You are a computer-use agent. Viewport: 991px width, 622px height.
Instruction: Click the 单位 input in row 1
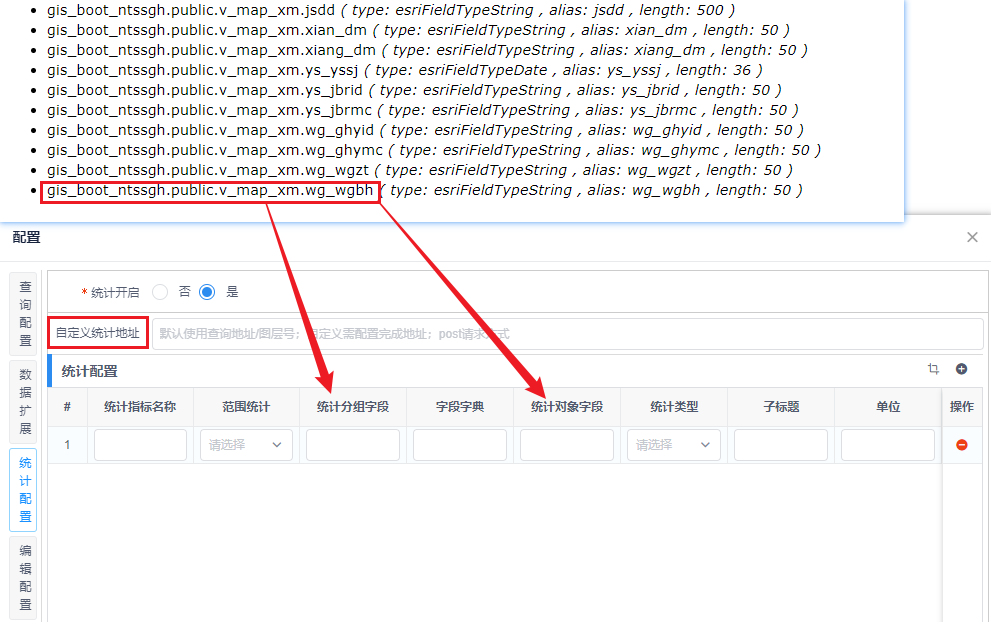(887, 445)
